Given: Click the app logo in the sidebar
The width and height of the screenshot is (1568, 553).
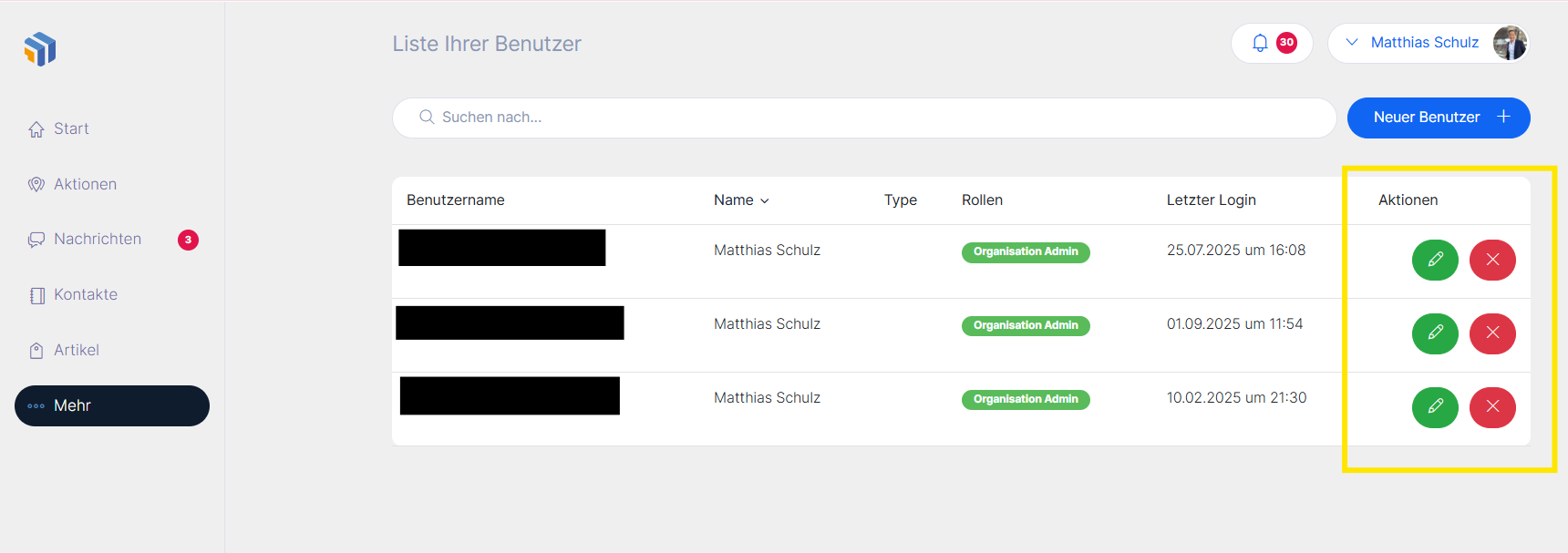Looking at the screenshot, I should click(x=40, y=49).
